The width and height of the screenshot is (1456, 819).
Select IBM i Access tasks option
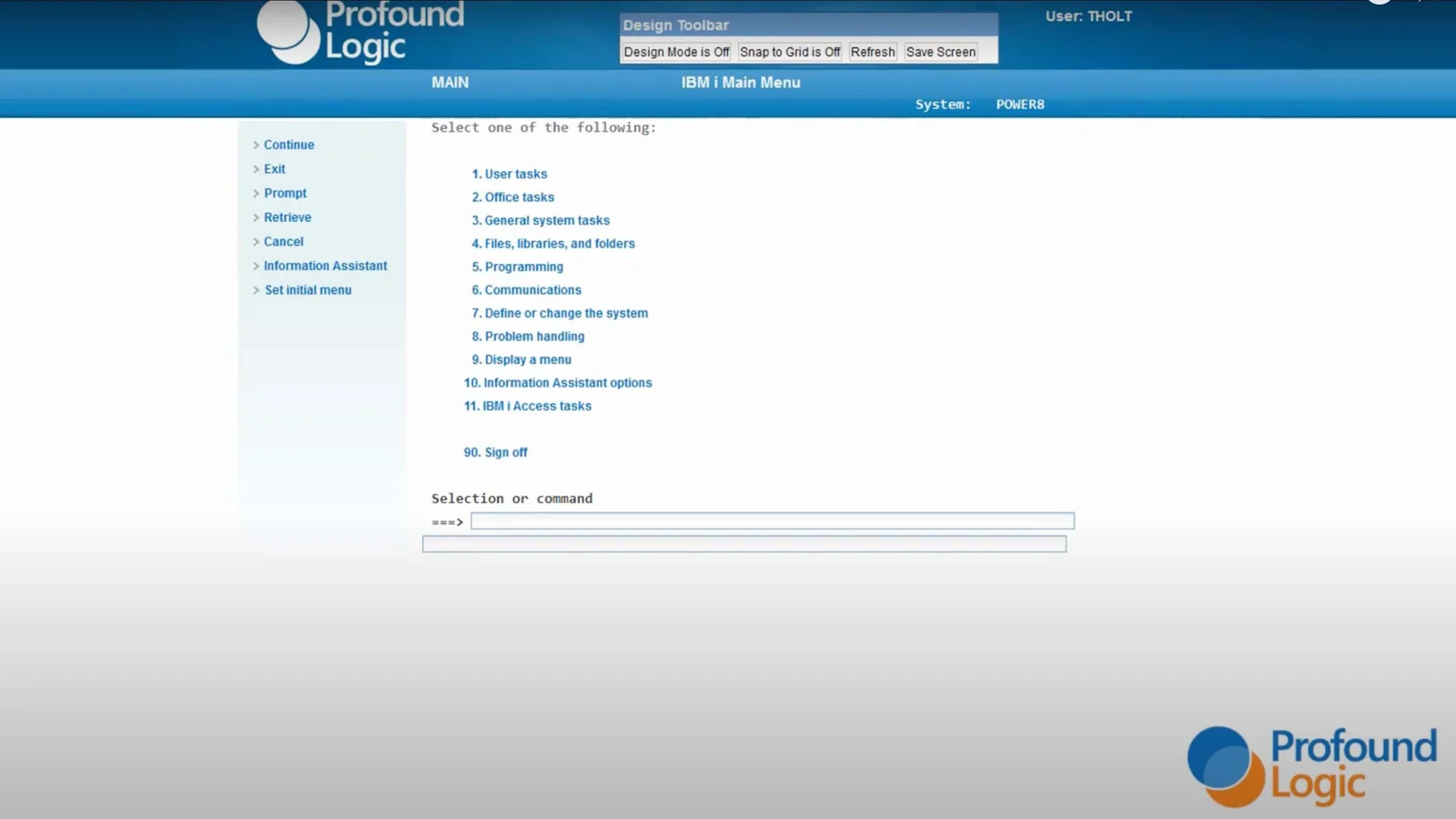point(528,406)
